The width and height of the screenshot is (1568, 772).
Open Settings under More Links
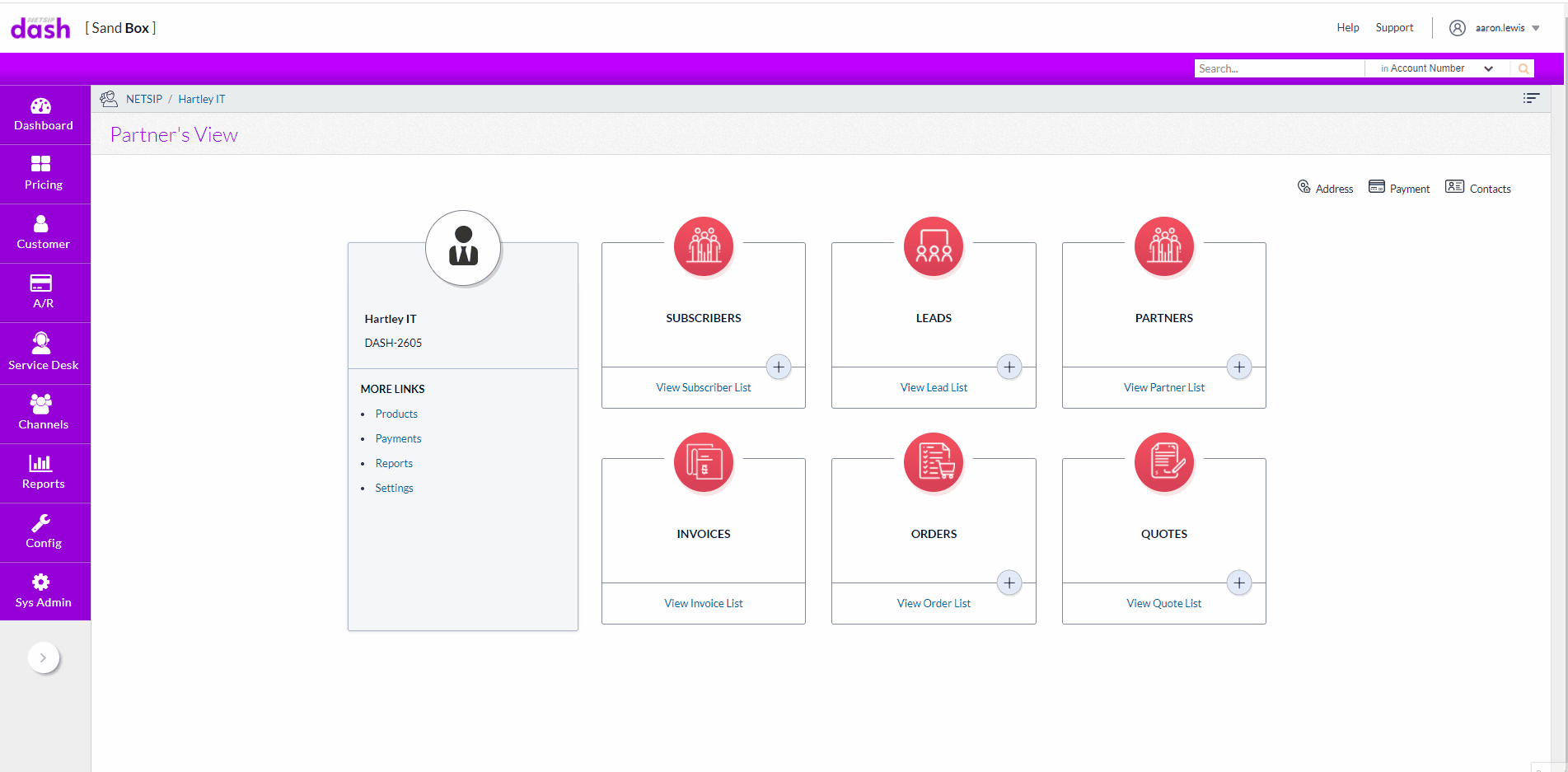[394, 488]
